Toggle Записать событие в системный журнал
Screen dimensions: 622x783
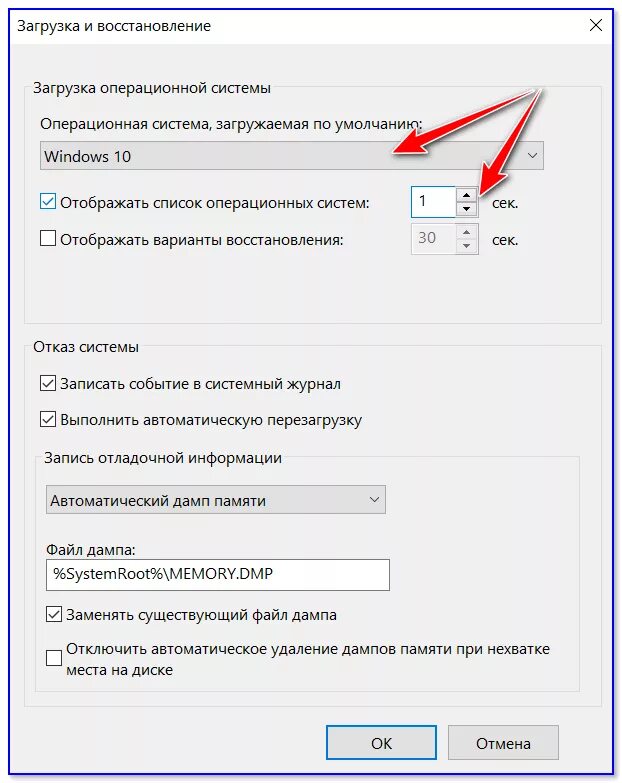48,384
